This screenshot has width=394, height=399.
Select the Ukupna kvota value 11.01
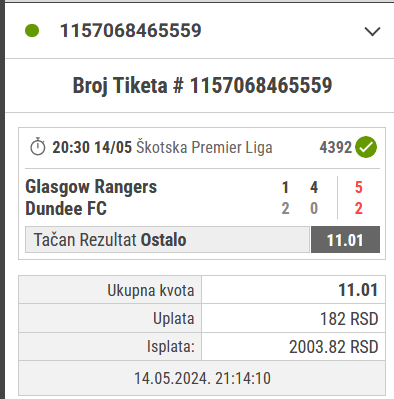click(358, 290)
